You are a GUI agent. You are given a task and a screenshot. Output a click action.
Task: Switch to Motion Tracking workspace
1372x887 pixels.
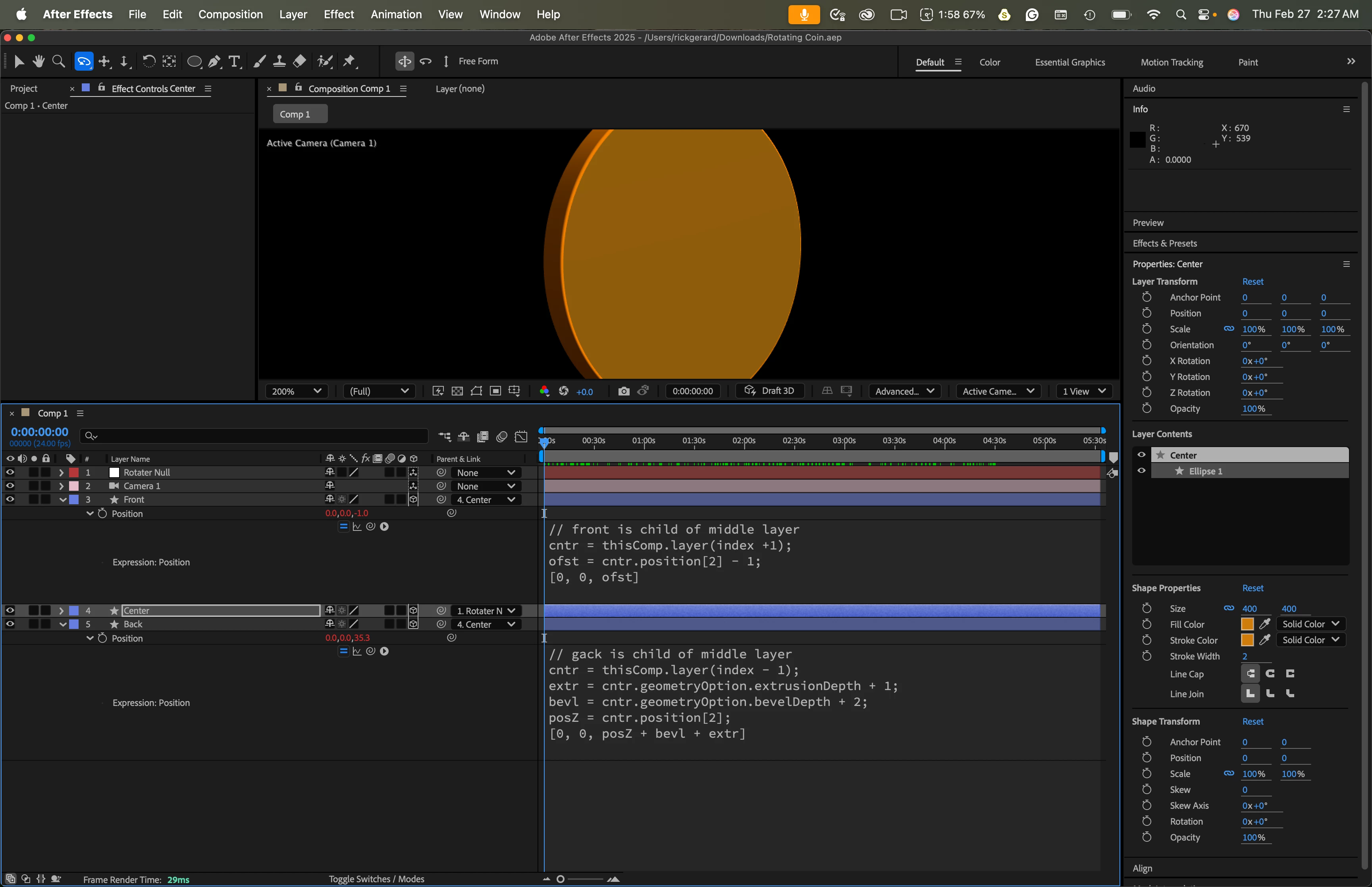tap(1171, 62)
